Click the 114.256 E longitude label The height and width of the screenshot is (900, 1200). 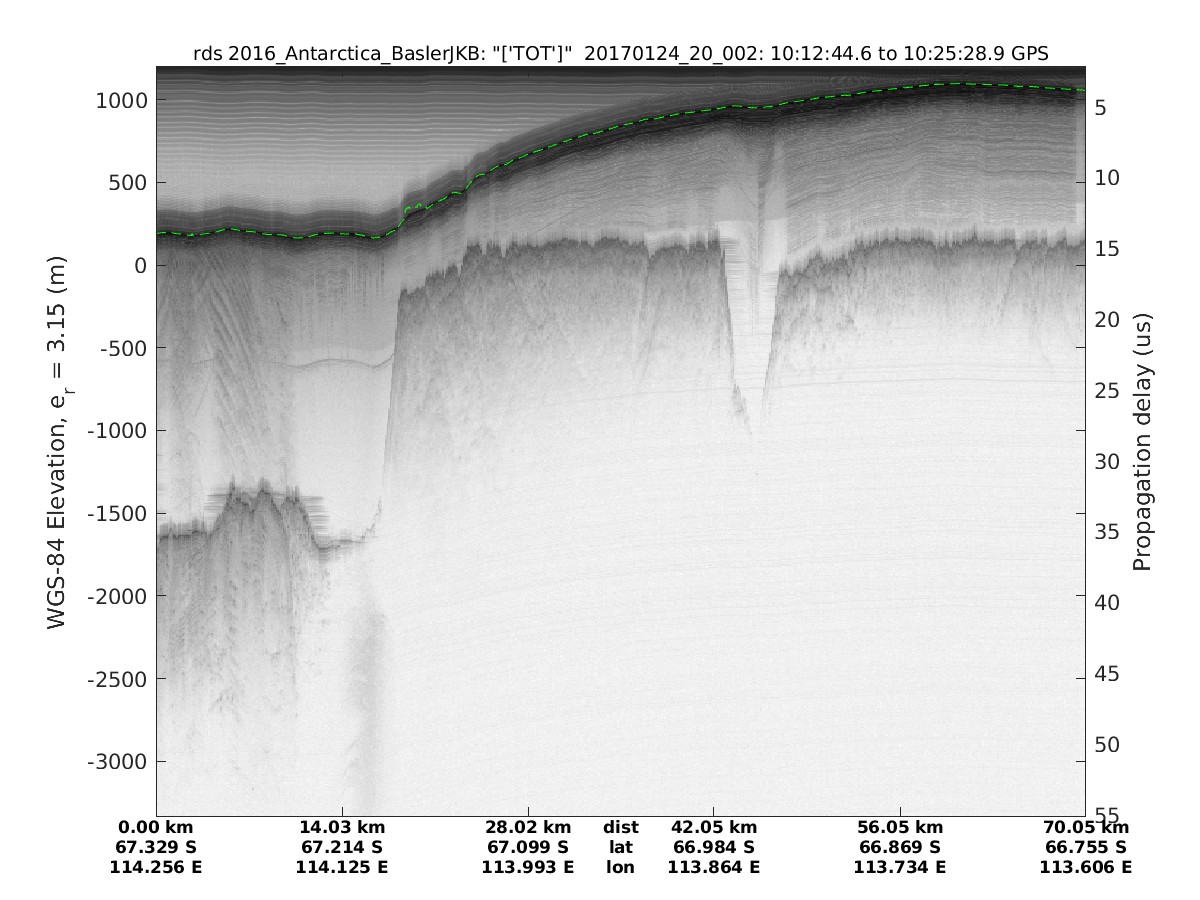pyautogui.click(x=155, y=867)
